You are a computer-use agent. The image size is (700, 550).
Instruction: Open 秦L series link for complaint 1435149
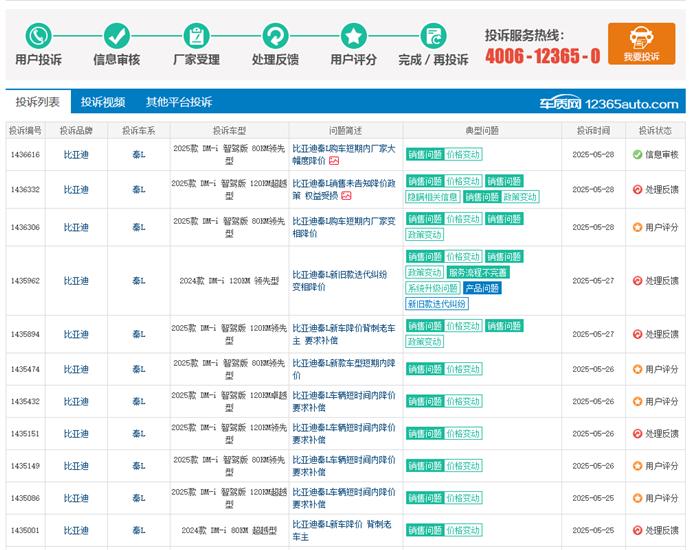(x=139, y=466)
